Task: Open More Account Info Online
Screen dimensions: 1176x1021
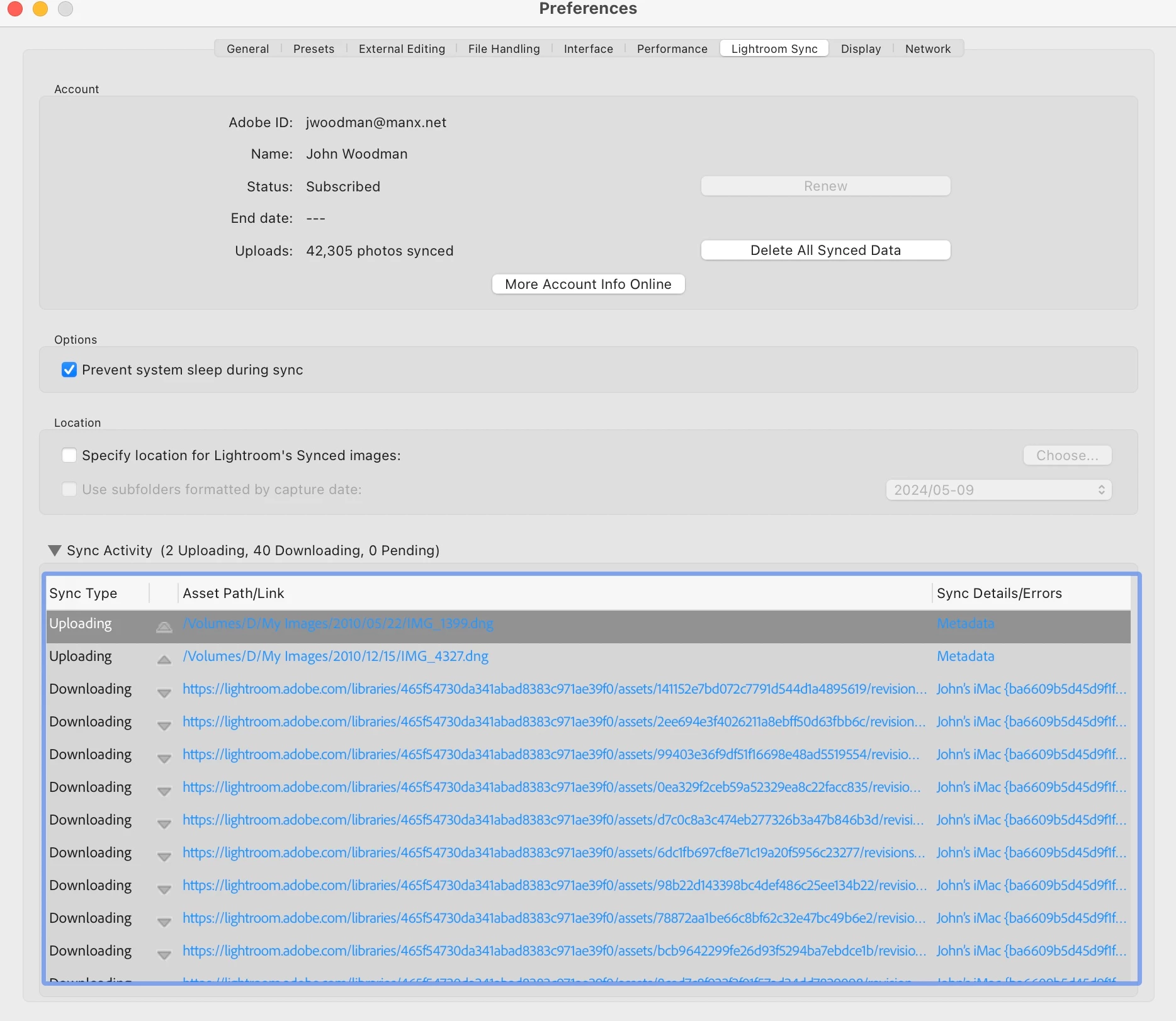Action: click(x=588, y=284)
